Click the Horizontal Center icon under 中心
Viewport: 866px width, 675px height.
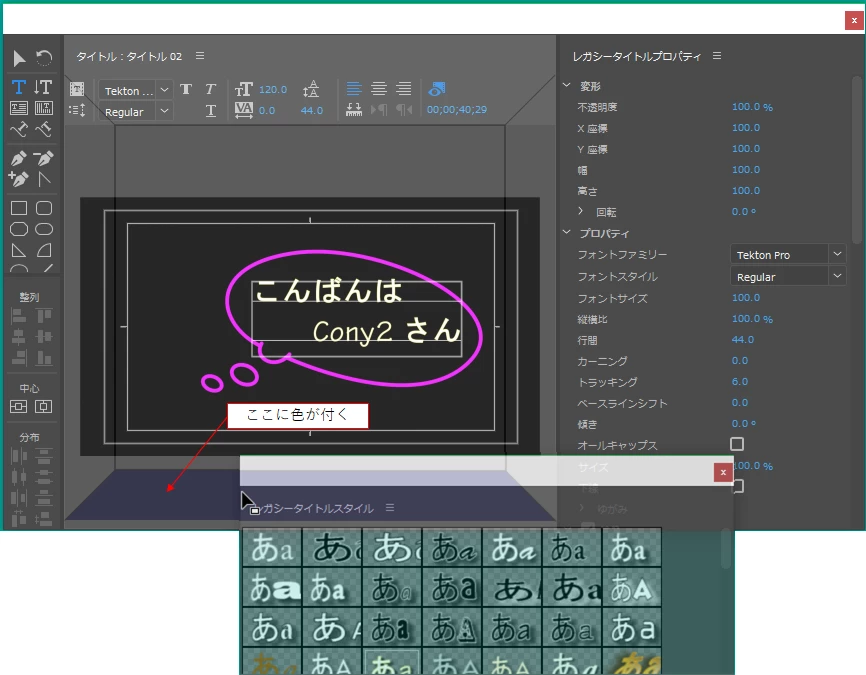coord(44,407)
